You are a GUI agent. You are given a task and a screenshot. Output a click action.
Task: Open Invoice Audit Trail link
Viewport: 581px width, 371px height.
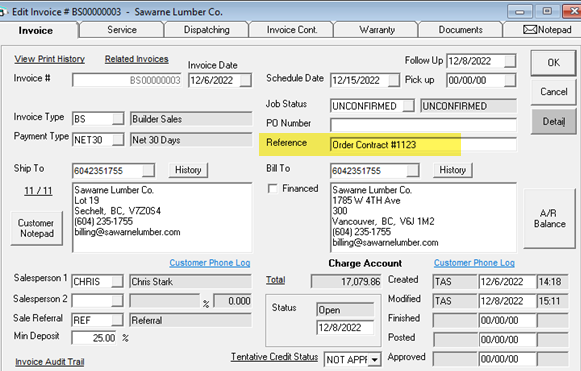pos(50,362)
